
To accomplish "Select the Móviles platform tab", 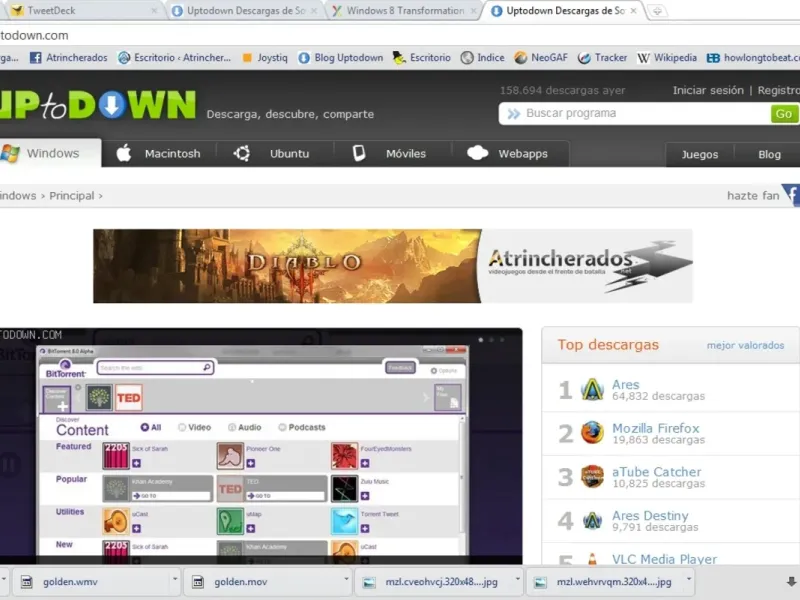I will (392, 154).
